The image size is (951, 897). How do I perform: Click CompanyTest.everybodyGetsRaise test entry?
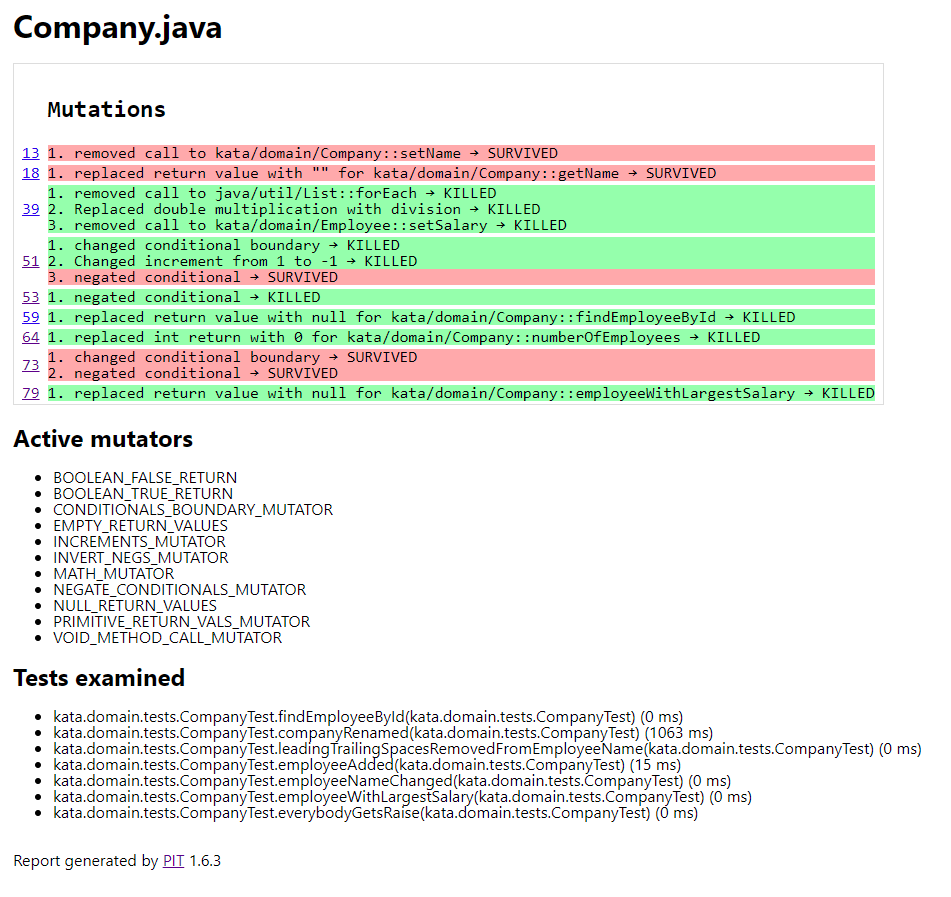point(375,813)
